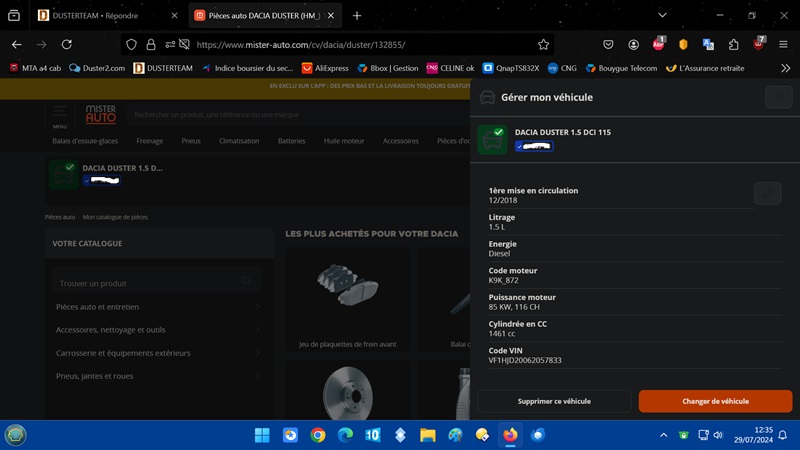Bookmark this page with the star icon
Screen dimensions: 800x450
click(543, 45)
